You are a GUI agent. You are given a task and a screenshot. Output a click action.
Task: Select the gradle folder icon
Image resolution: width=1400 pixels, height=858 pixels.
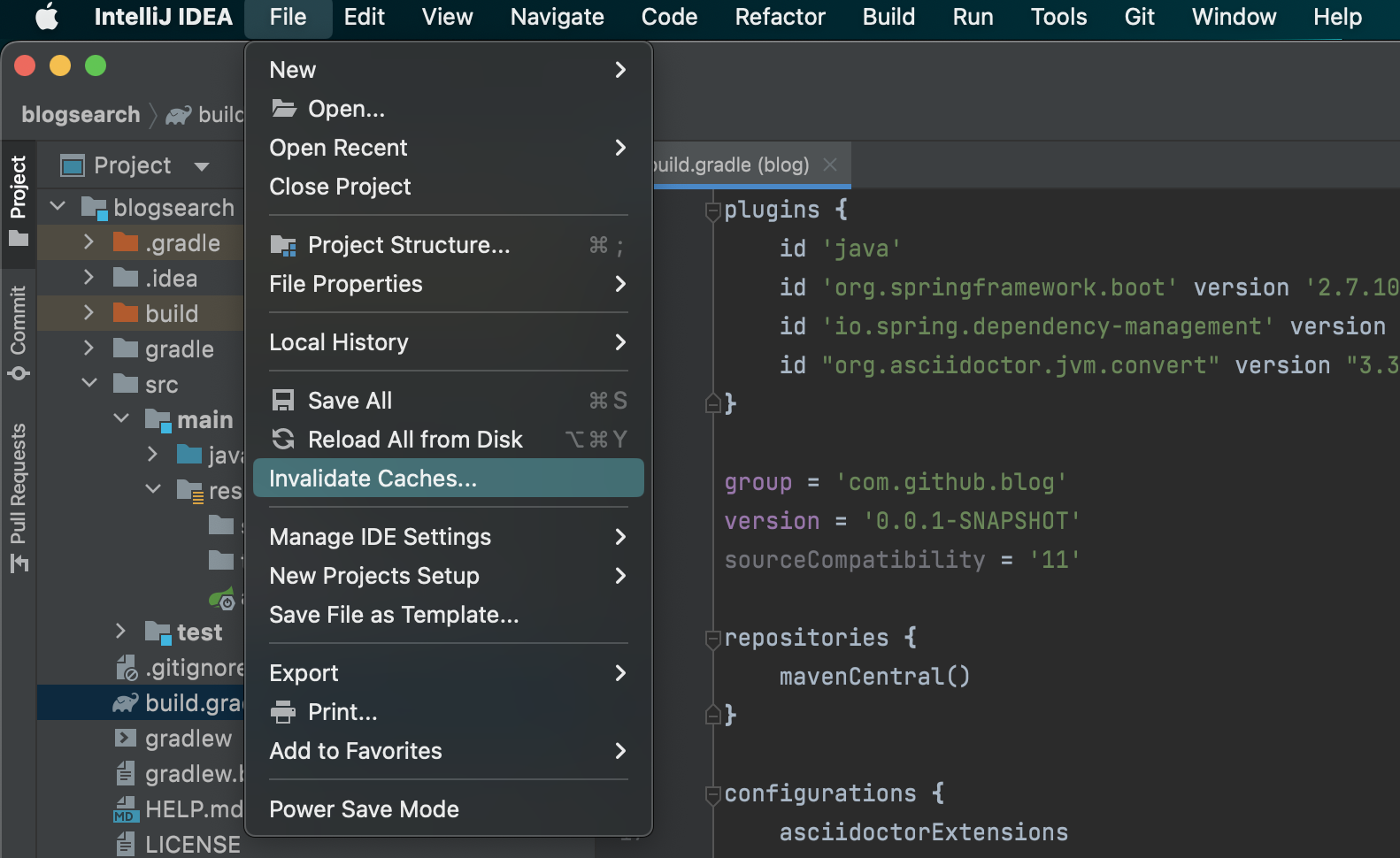(126, 349)
